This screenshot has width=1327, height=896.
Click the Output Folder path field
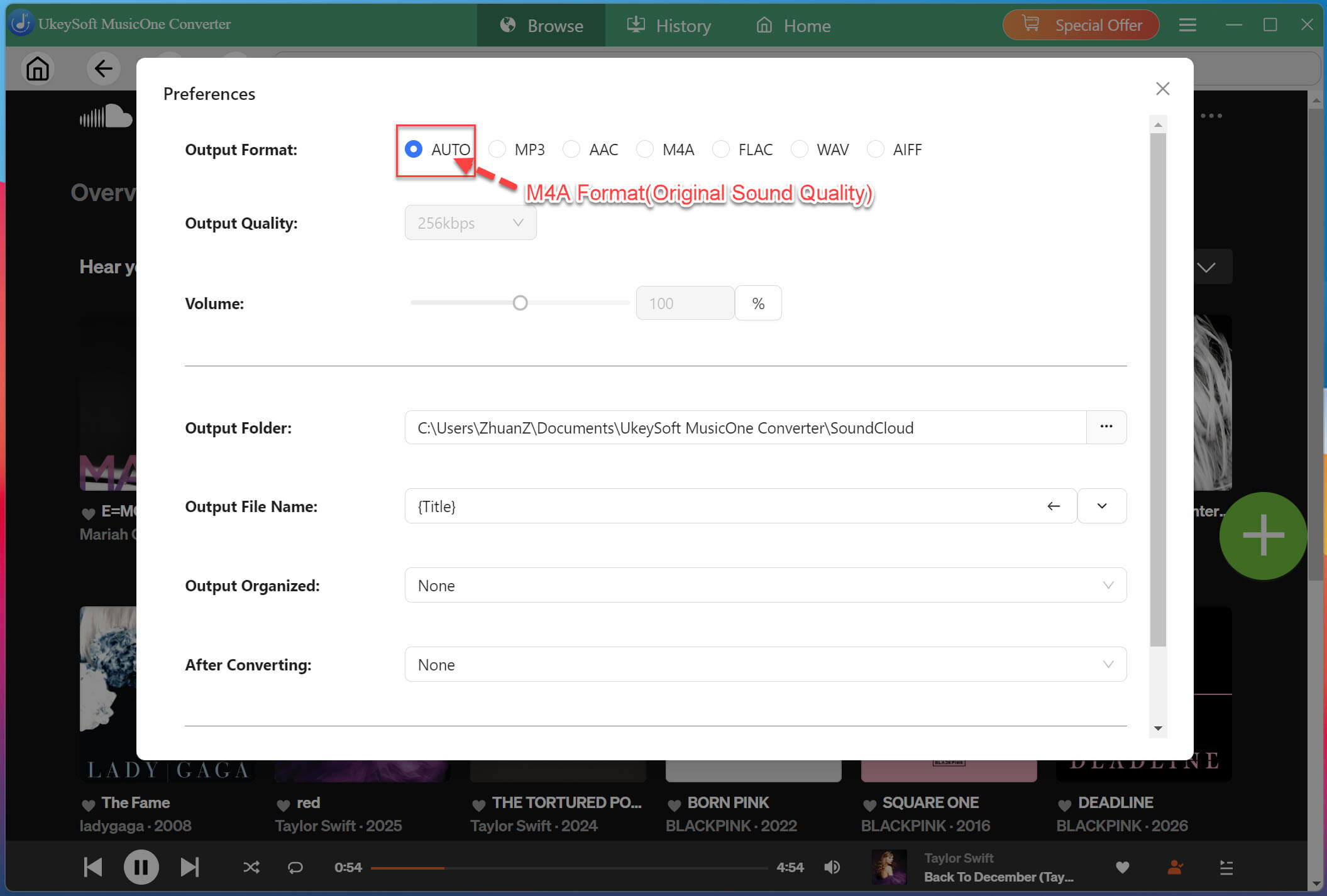746,428
